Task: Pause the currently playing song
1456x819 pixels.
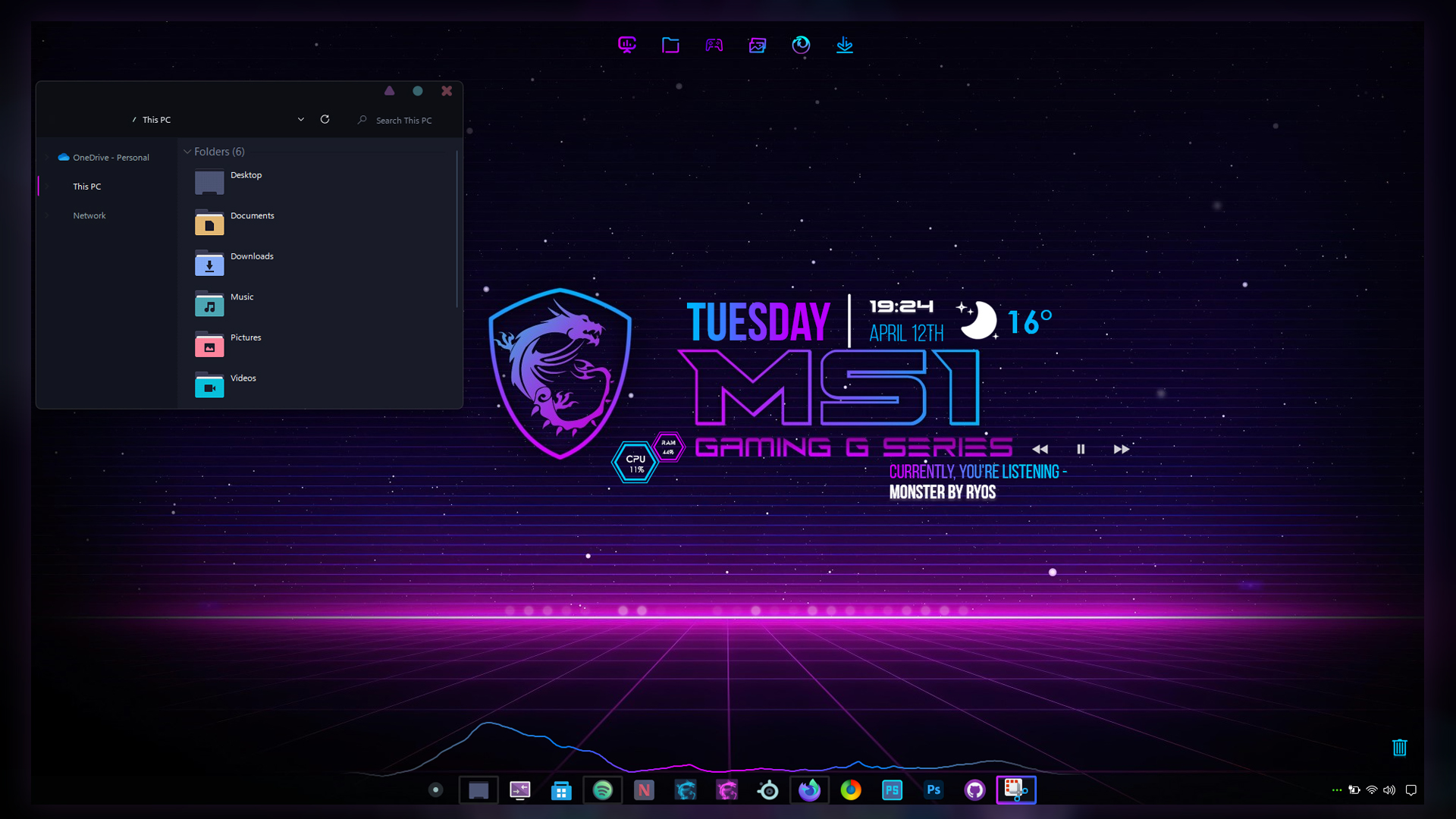Action: click(x=1081, y=449)
